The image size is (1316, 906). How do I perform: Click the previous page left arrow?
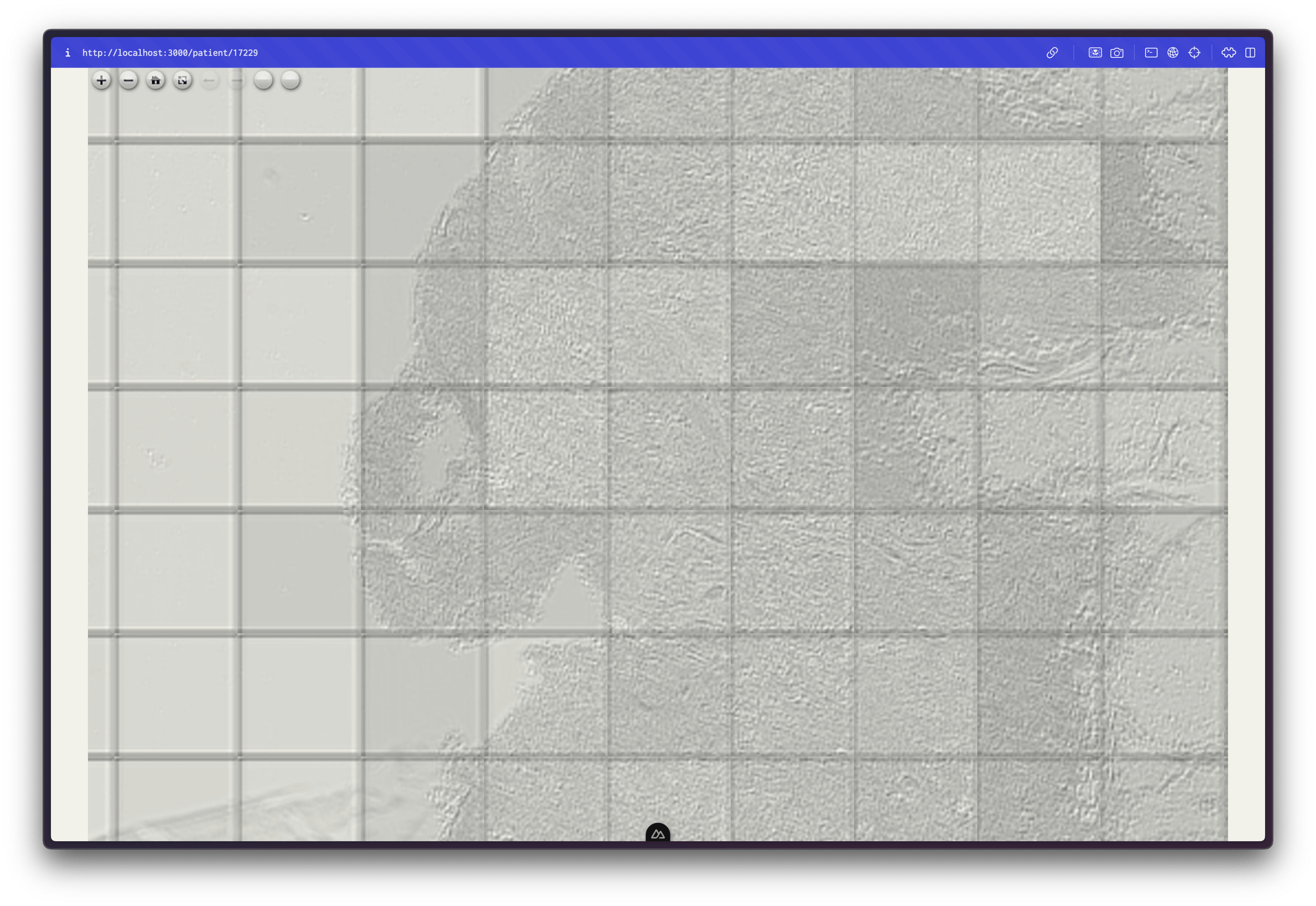coord(209,81)
